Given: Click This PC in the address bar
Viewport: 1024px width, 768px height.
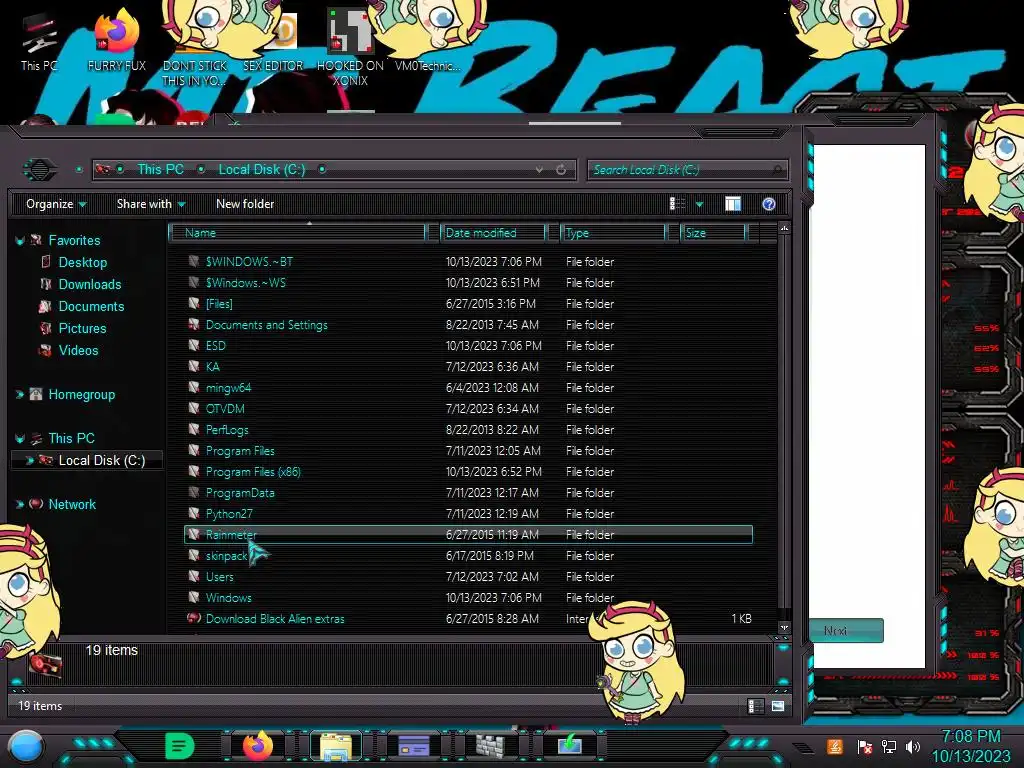Looking at the screenshot, I should point(160,170).
